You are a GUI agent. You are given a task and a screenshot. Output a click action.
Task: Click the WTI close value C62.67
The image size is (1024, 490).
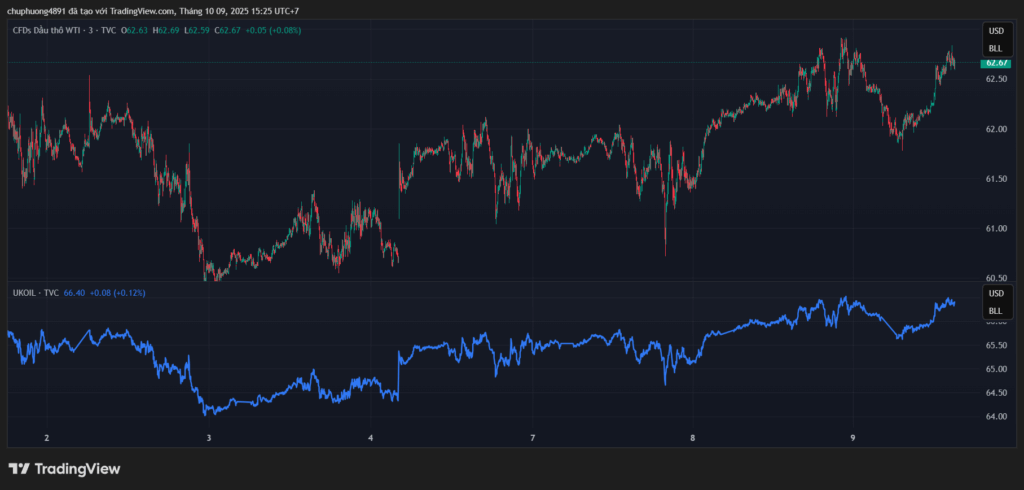coord(229,30)
